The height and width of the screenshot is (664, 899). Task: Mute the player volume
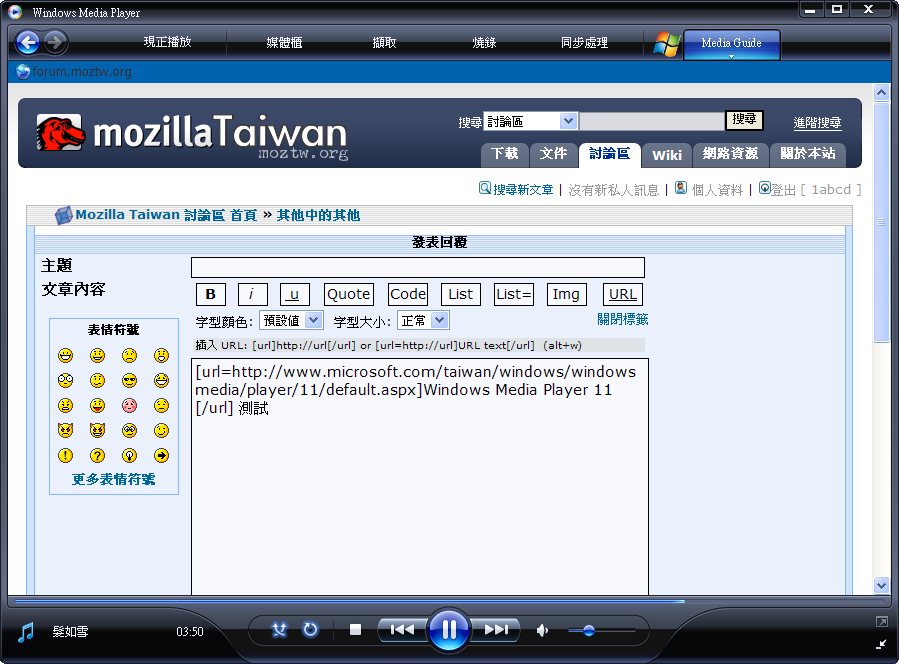[x=542, y=631]
